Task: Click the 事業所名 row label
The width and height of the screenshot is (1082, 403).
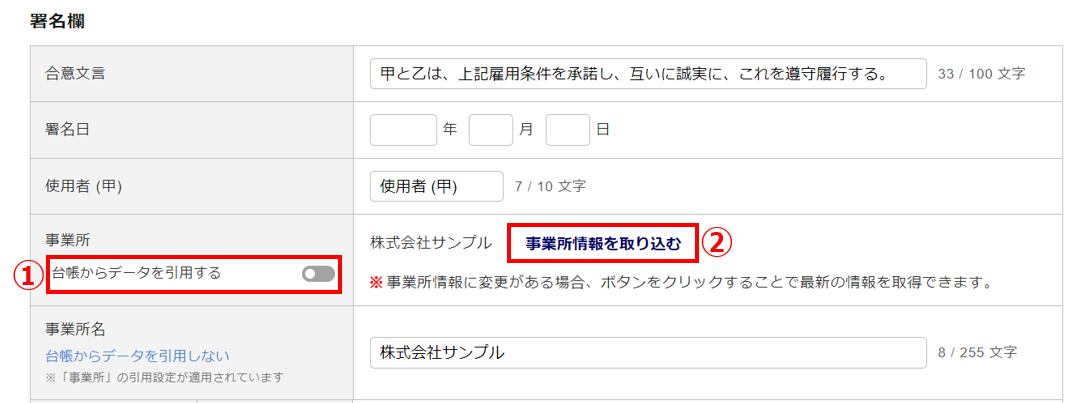Action: [75, 329]
